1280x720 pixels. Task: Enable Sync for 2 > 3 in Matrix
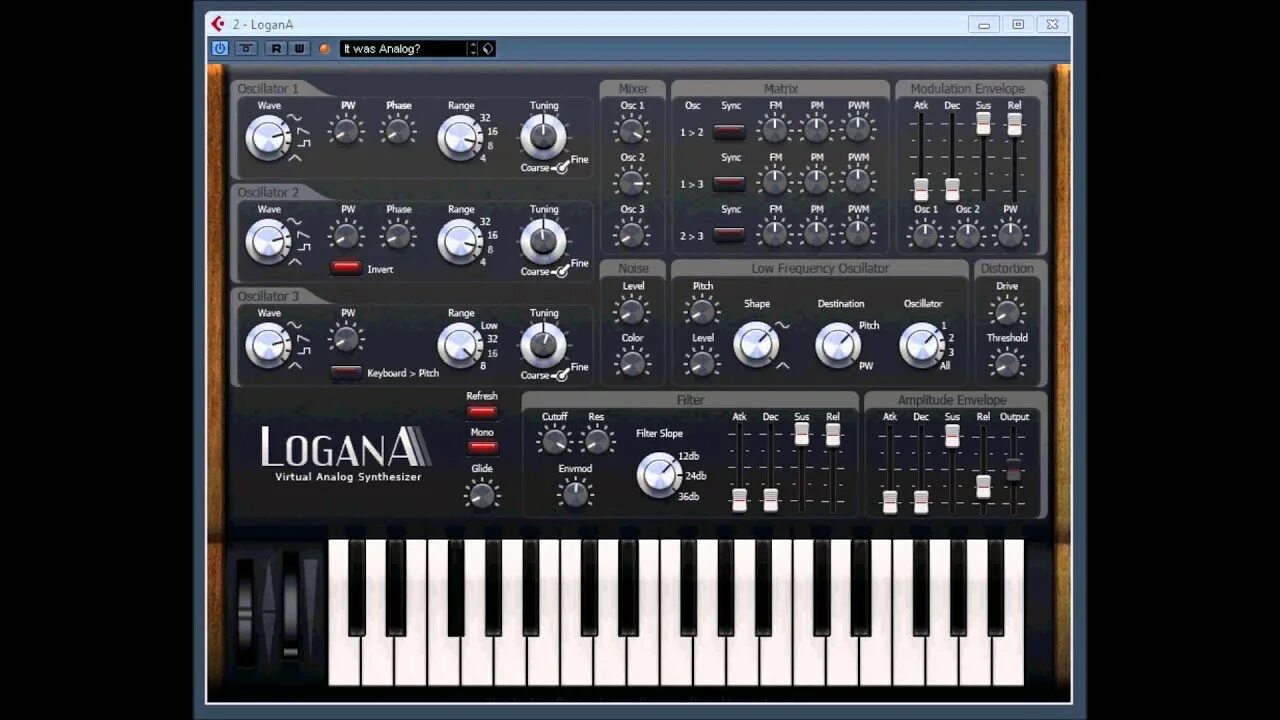pos(729,235)
